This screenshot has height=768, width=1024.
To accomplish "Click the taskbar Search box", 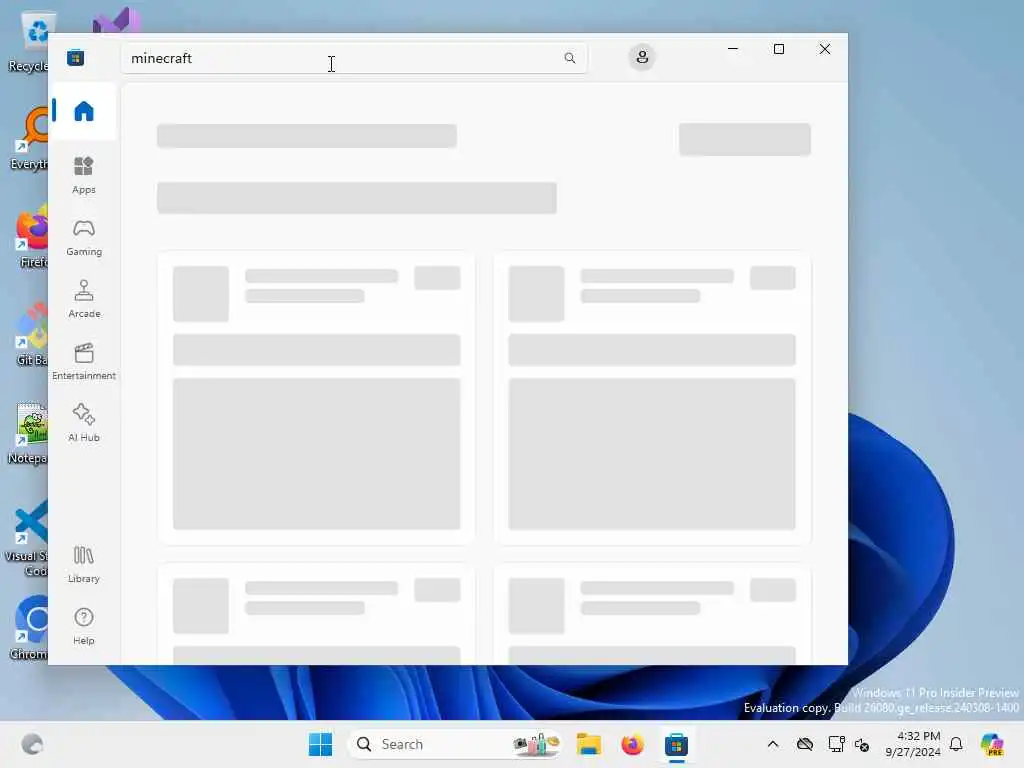I will point(456,744).
